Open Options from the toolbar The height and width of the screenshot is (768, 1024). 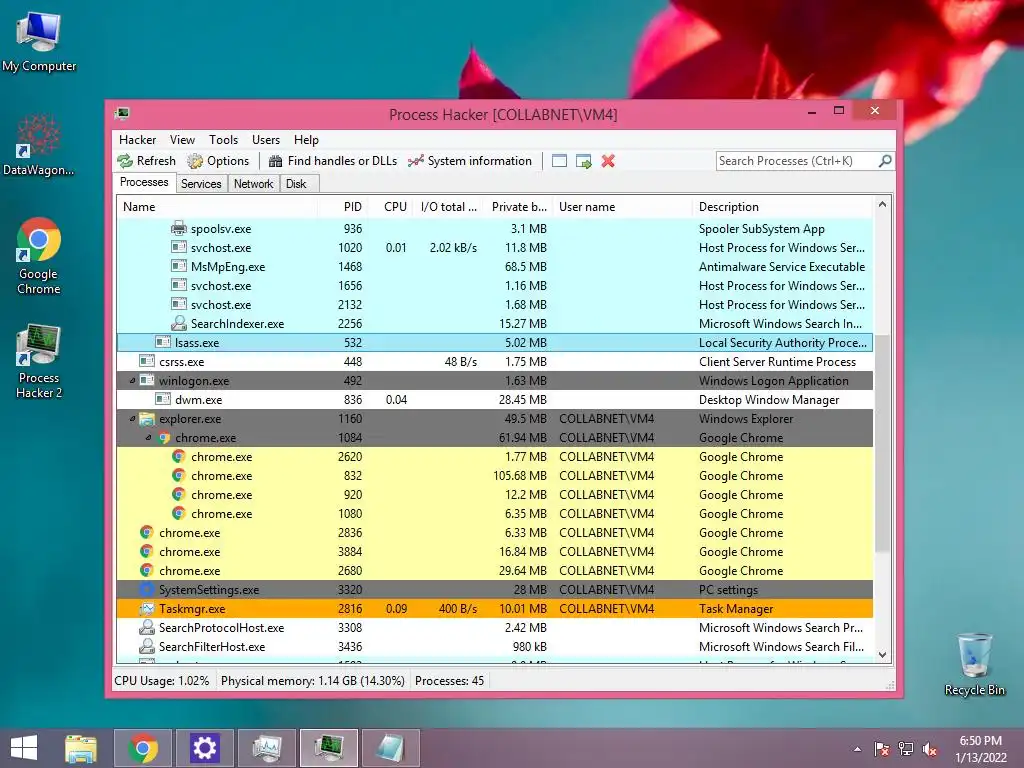218,161
